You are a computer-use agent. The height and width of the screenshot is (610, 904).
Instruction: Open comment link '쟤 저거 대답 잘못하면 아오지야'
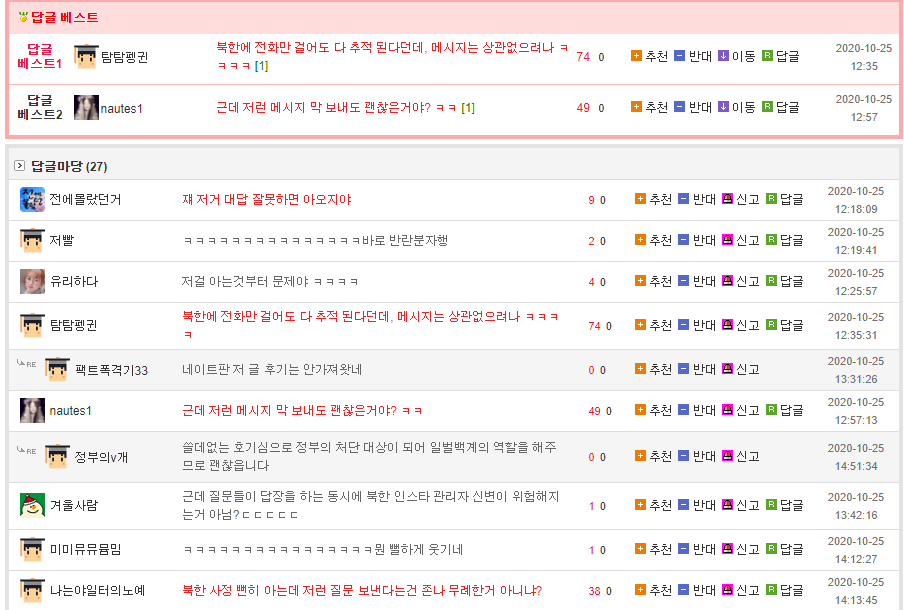coord(266,200)
